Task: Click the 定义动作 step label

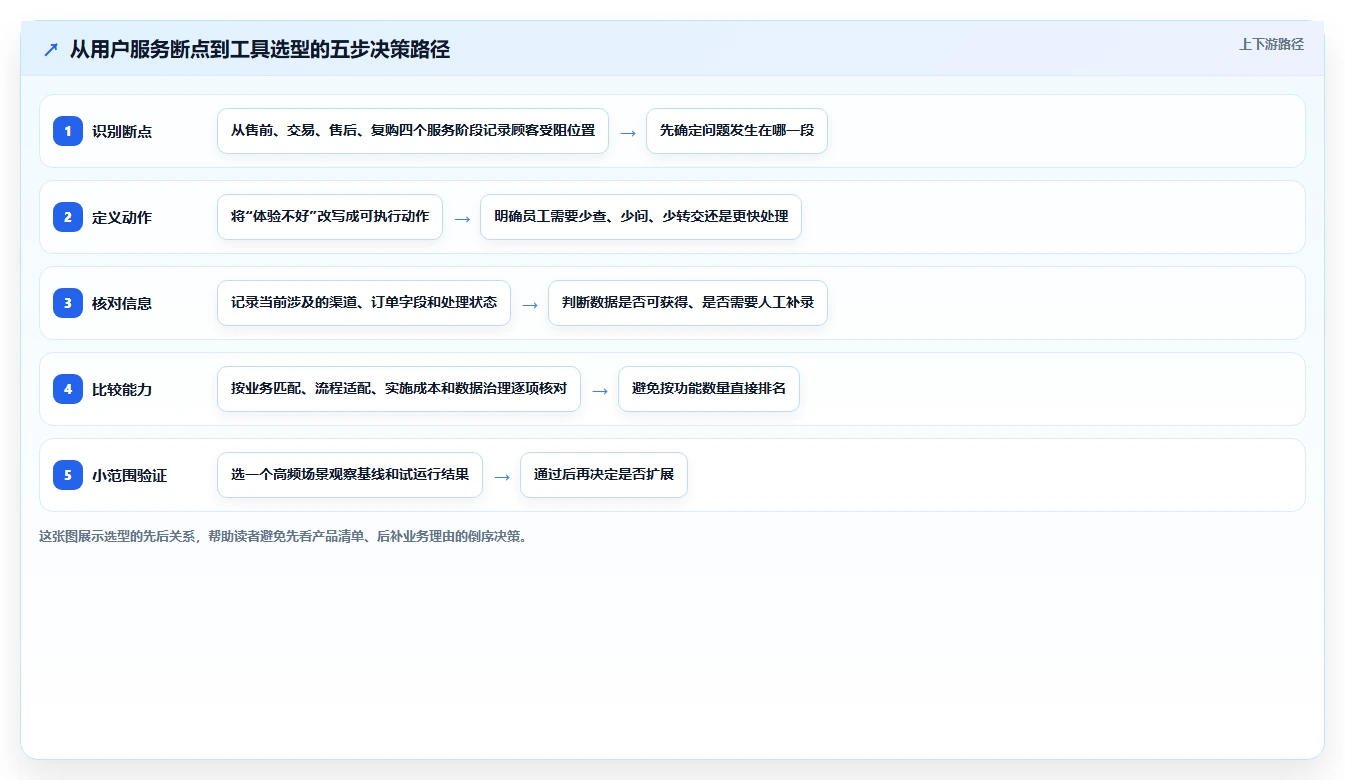Action: pyautogui.click(x=122, y=217)
